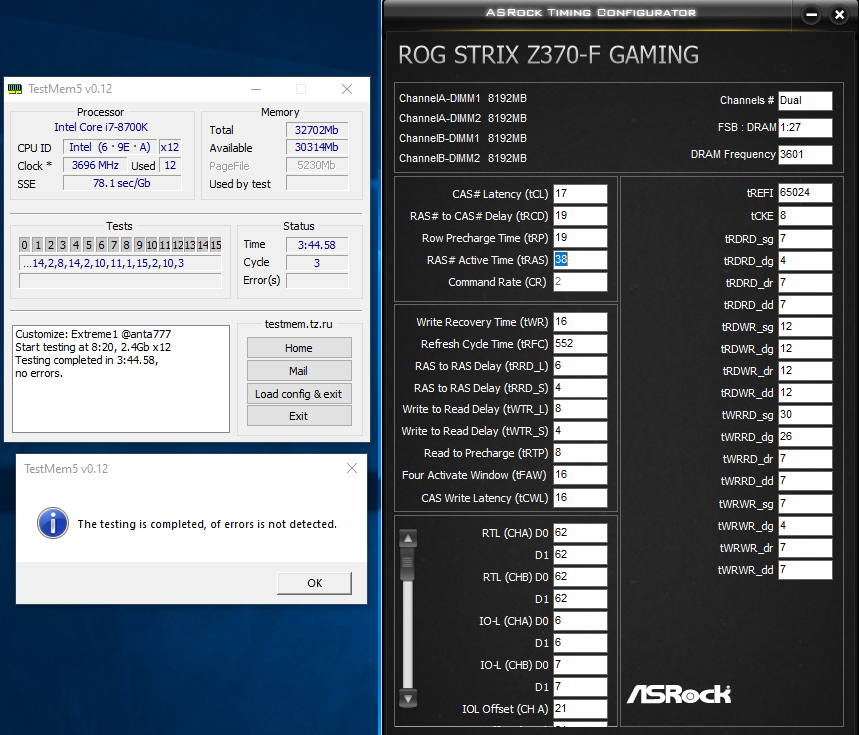This screenshot has height=735, width=859.
Task: Click the tWRWR_dg value field
Action: 805,526
